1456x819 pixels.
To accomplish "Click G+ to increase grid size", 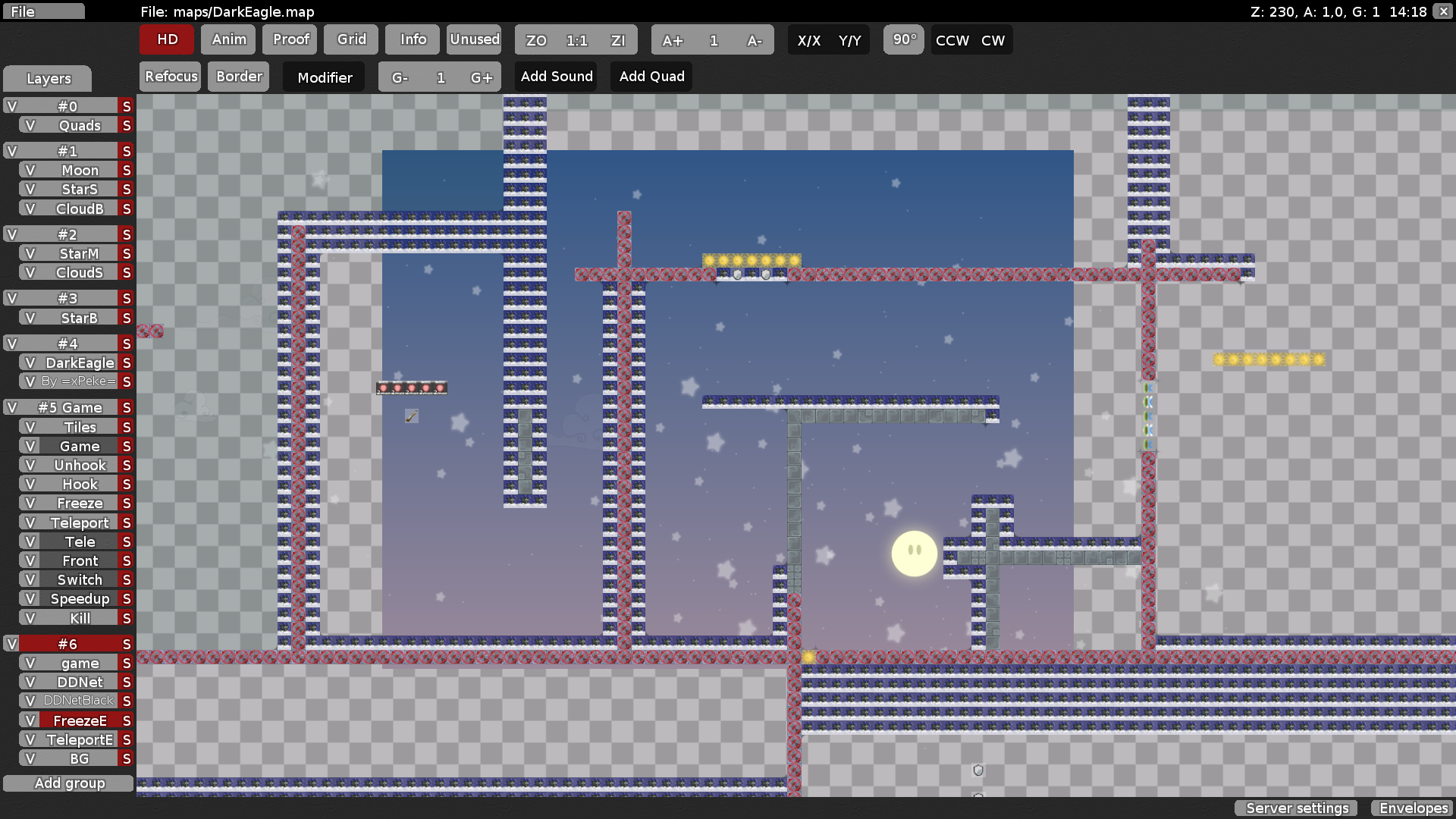I will tap(483, 77).
